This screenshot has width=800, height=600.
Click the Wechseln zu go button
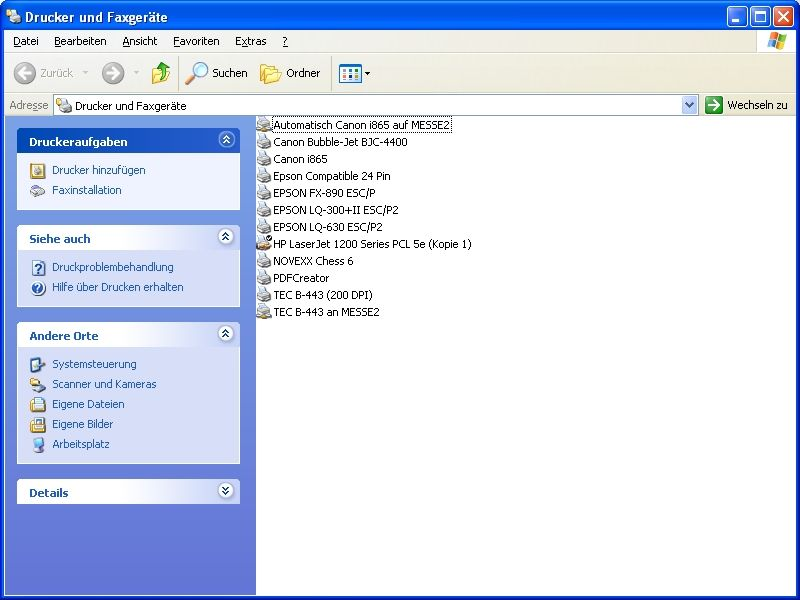pos(746,105)
